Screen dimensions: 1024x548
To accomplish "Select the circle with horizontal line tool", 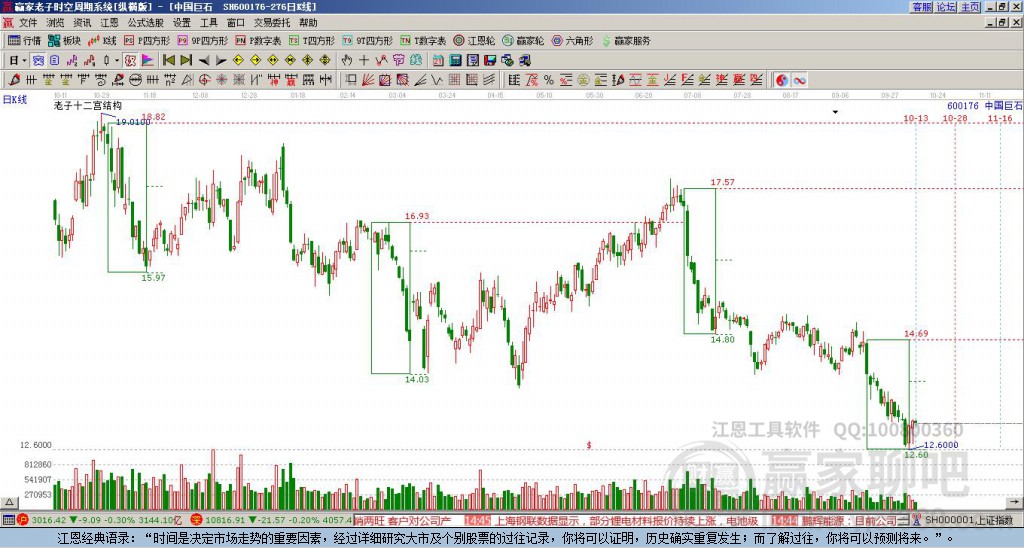I will (x=135, y=80).
